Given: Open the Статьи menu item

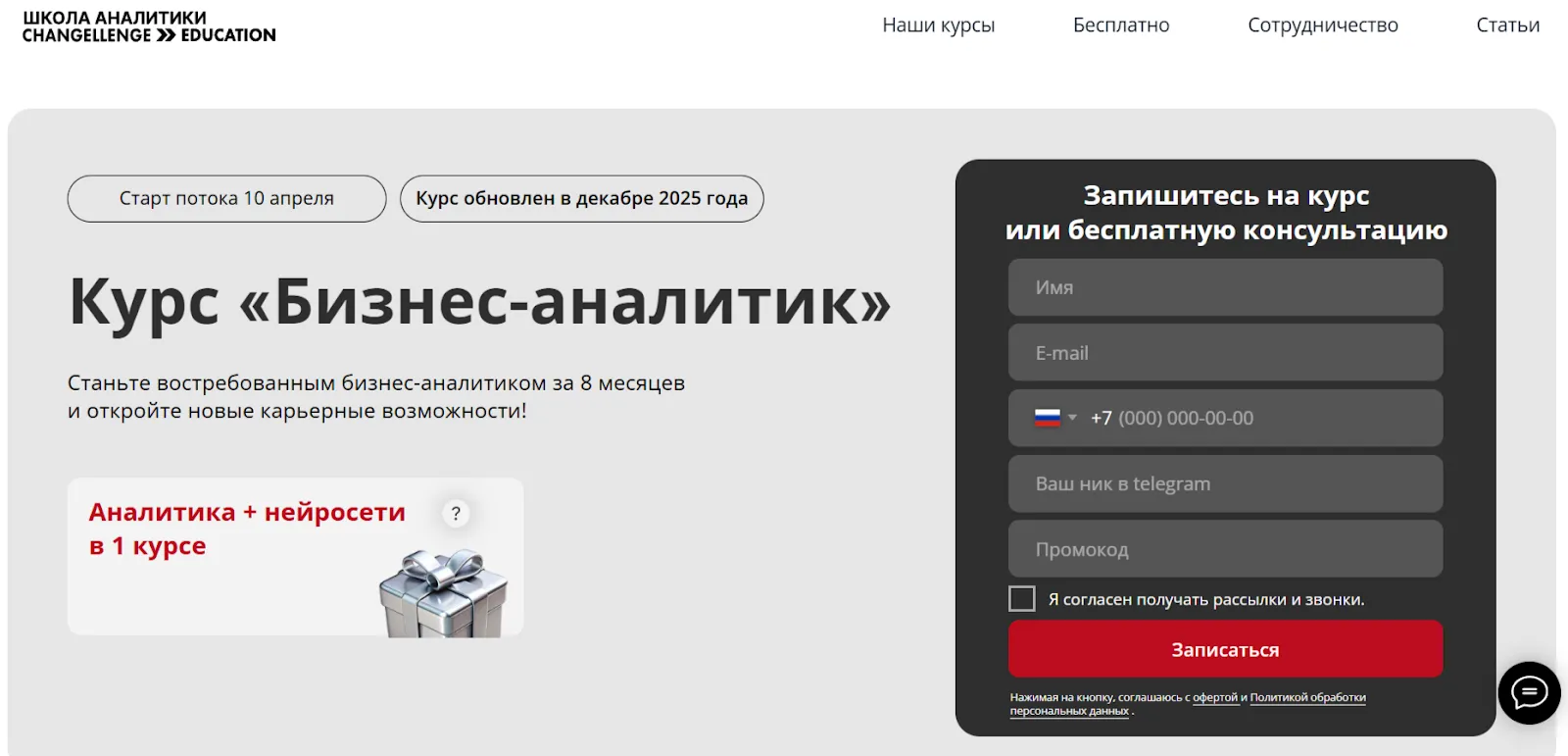Looking at the screenshot, I should (x=1508, y=25).
